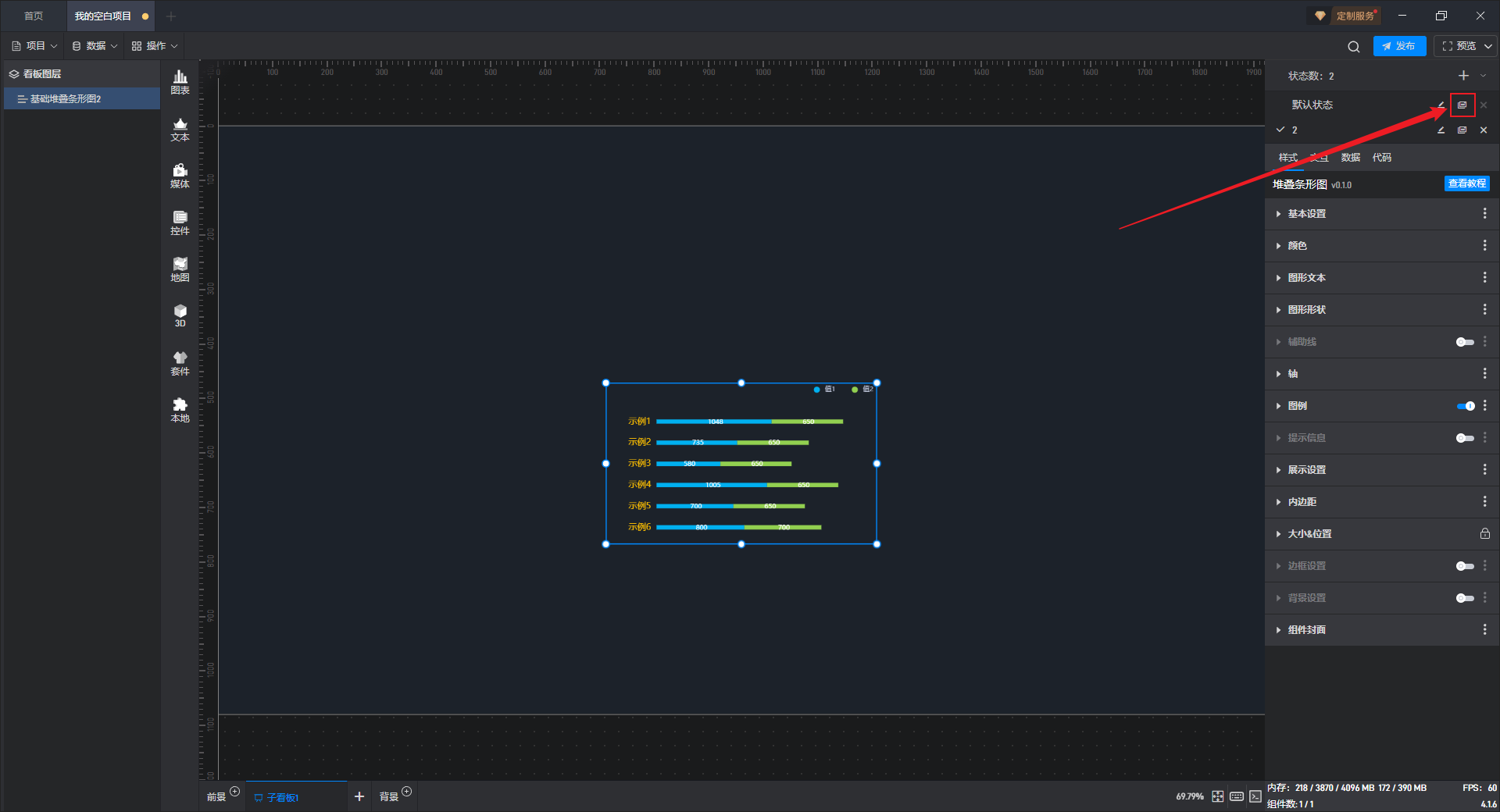Image resolution: width=1500 pixels, height=812 pixels.
Task: Open the 3D component panel
Action: (x=180, y=315)
